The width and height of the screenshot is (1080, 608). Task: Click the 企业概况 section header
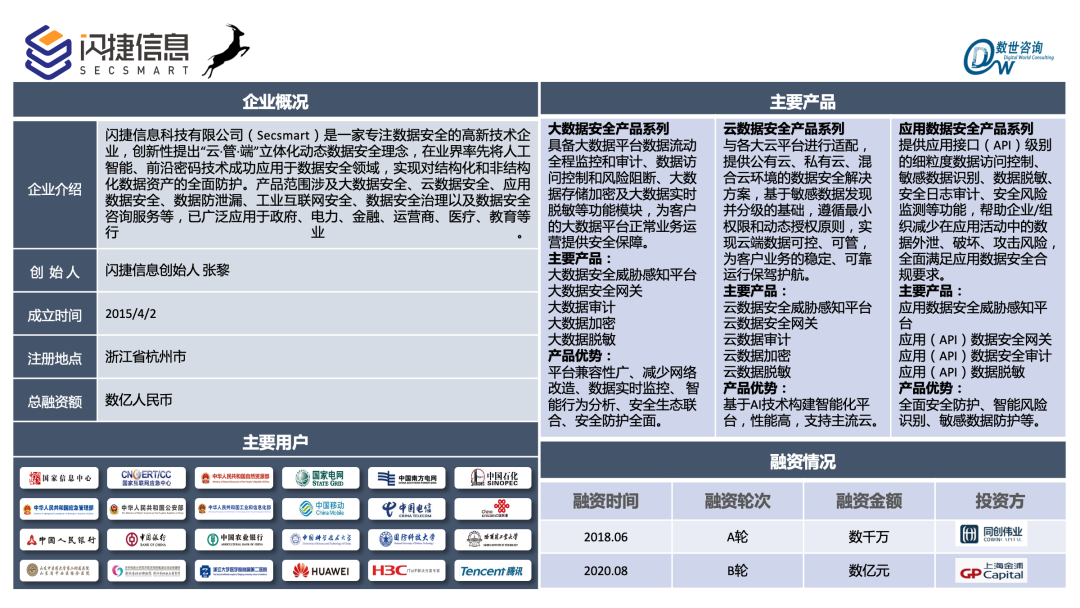tap(276, 101)
